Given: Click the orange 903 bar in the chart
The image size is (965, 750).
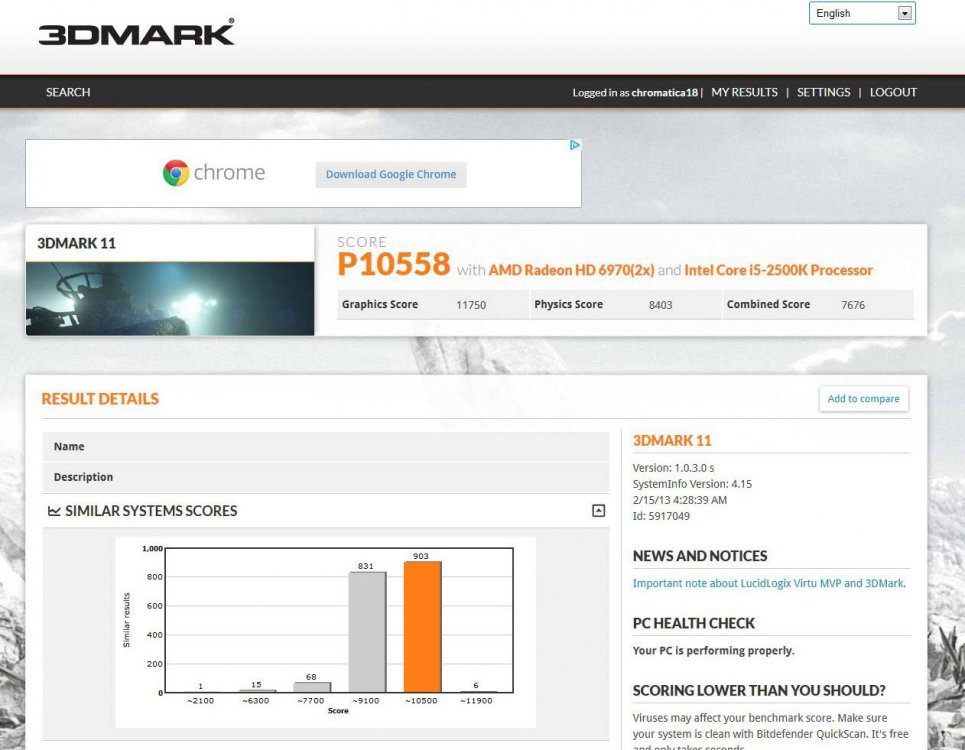Looking at the screenshot, I should click(422, 627).
